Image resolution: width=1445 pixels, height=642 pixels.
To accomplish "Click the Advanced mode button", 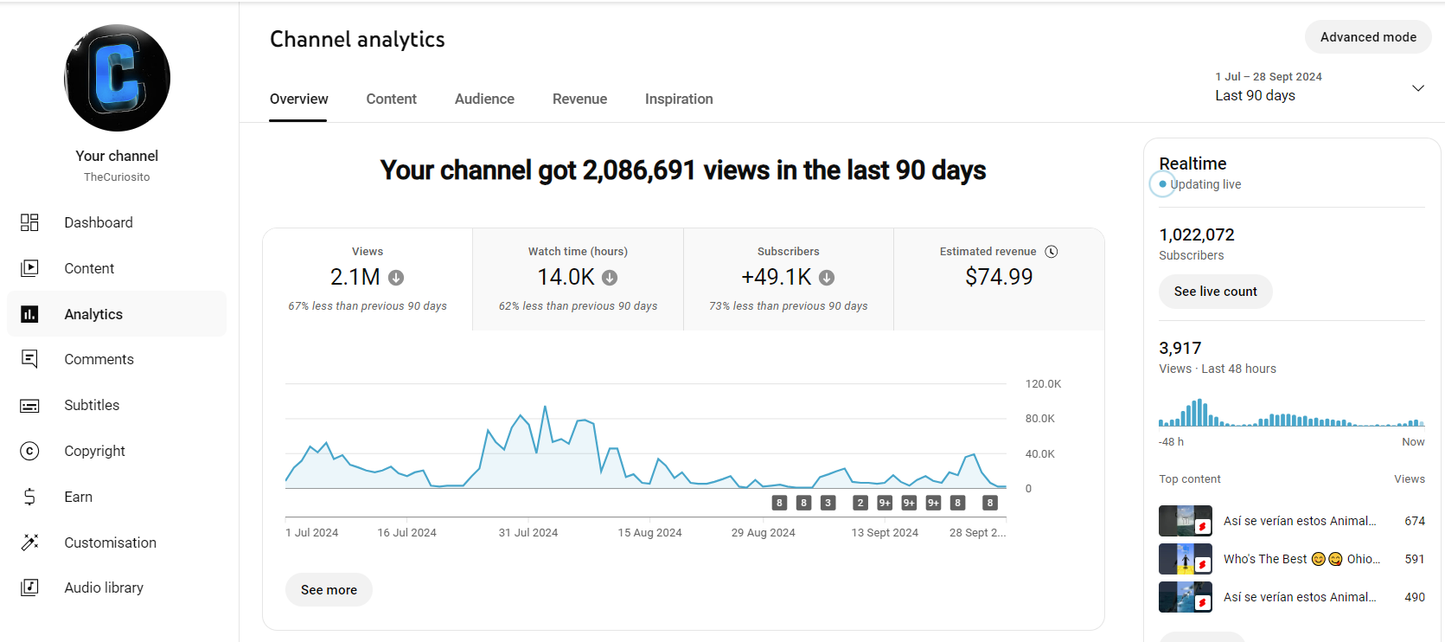I will click(1367, 37).
